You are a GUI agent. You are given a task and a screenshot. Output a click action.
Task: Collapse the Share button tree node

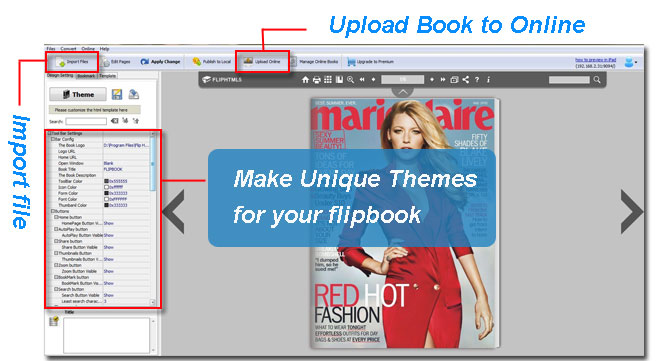(56, 241)
